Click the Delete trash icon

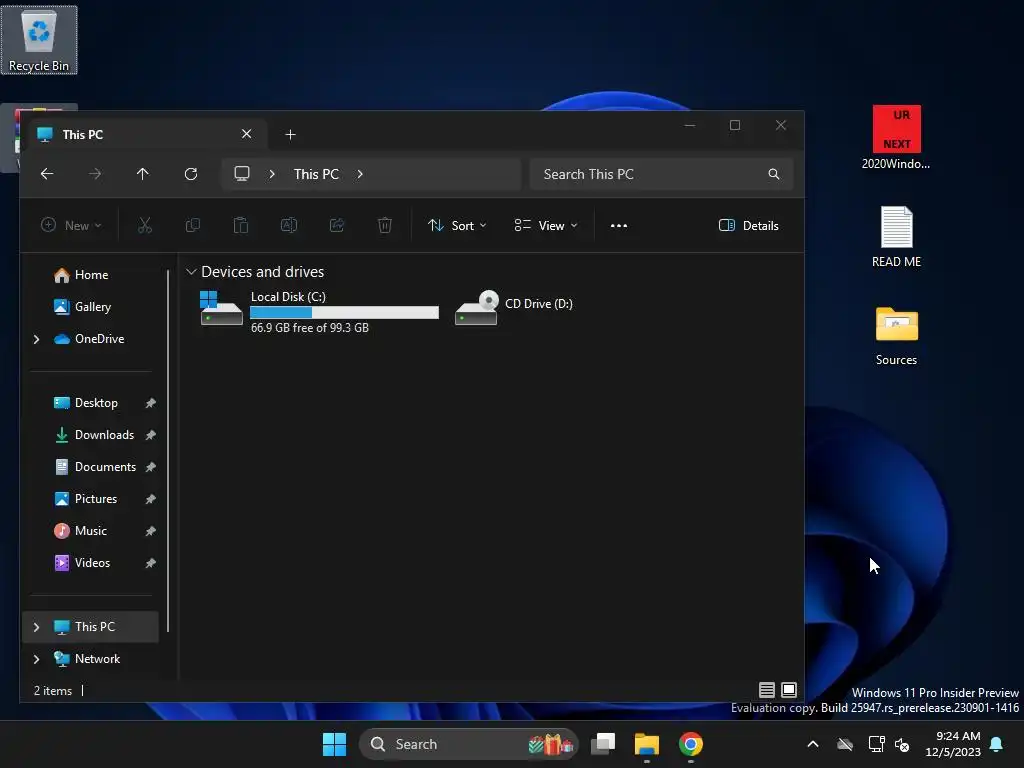385,225
